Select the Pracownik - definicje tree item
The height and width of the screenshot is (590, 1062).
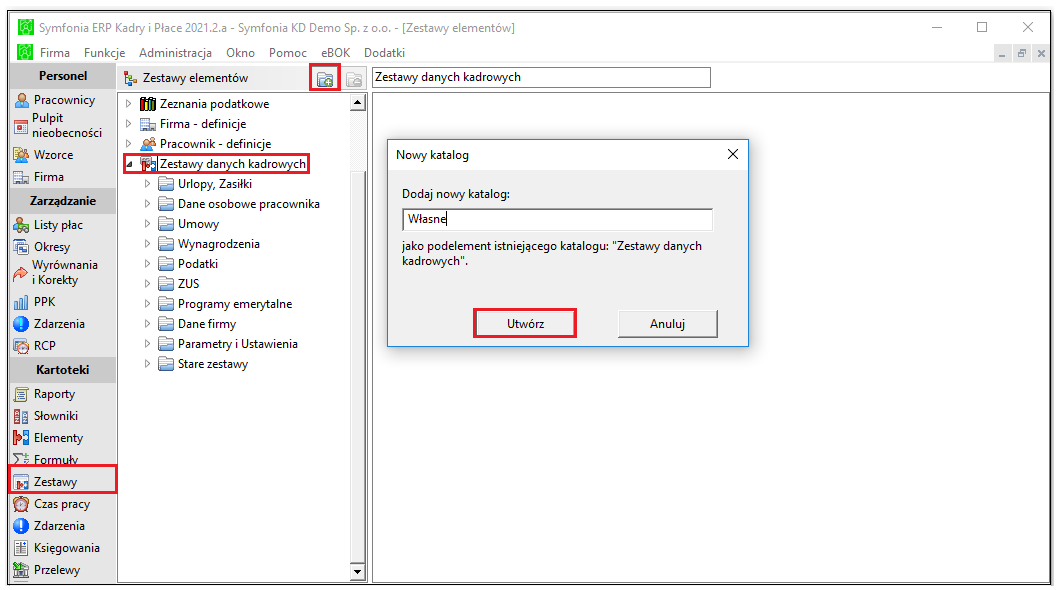(215, 144)
